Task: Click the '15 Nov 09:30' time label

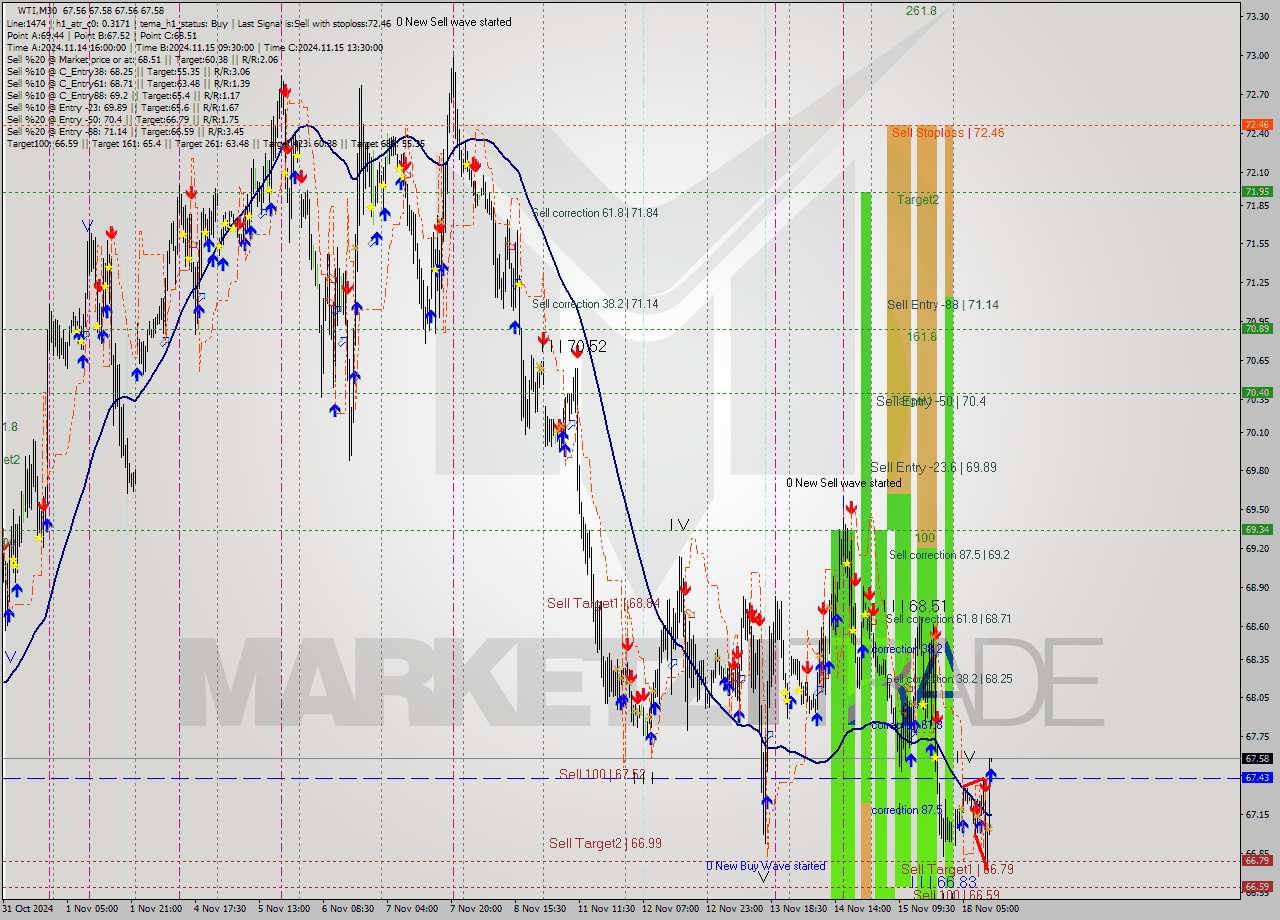Action: pyautogui.click(x=927, y=909)
